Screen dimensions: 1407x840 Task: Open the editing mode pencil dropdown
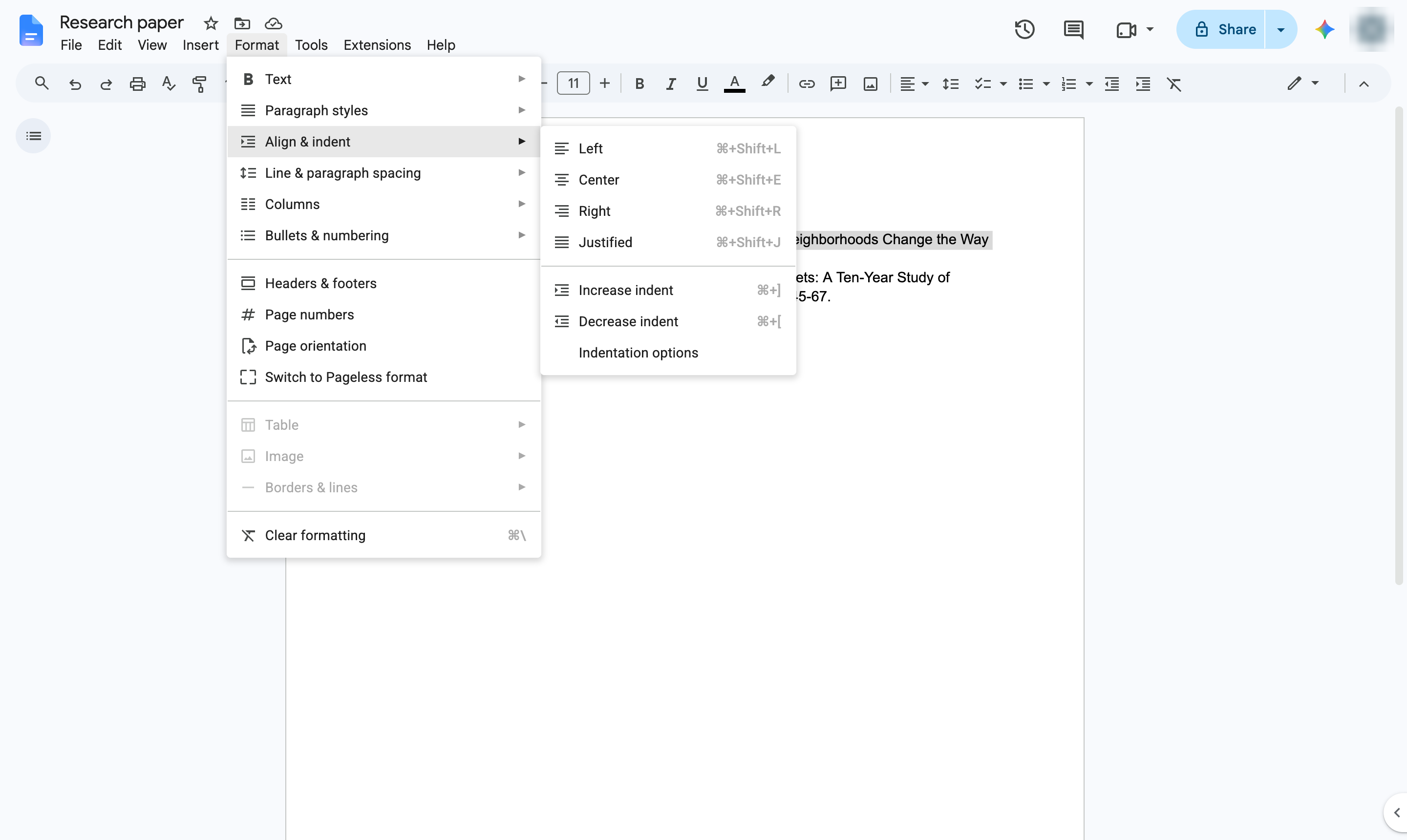click(1302, 83)
